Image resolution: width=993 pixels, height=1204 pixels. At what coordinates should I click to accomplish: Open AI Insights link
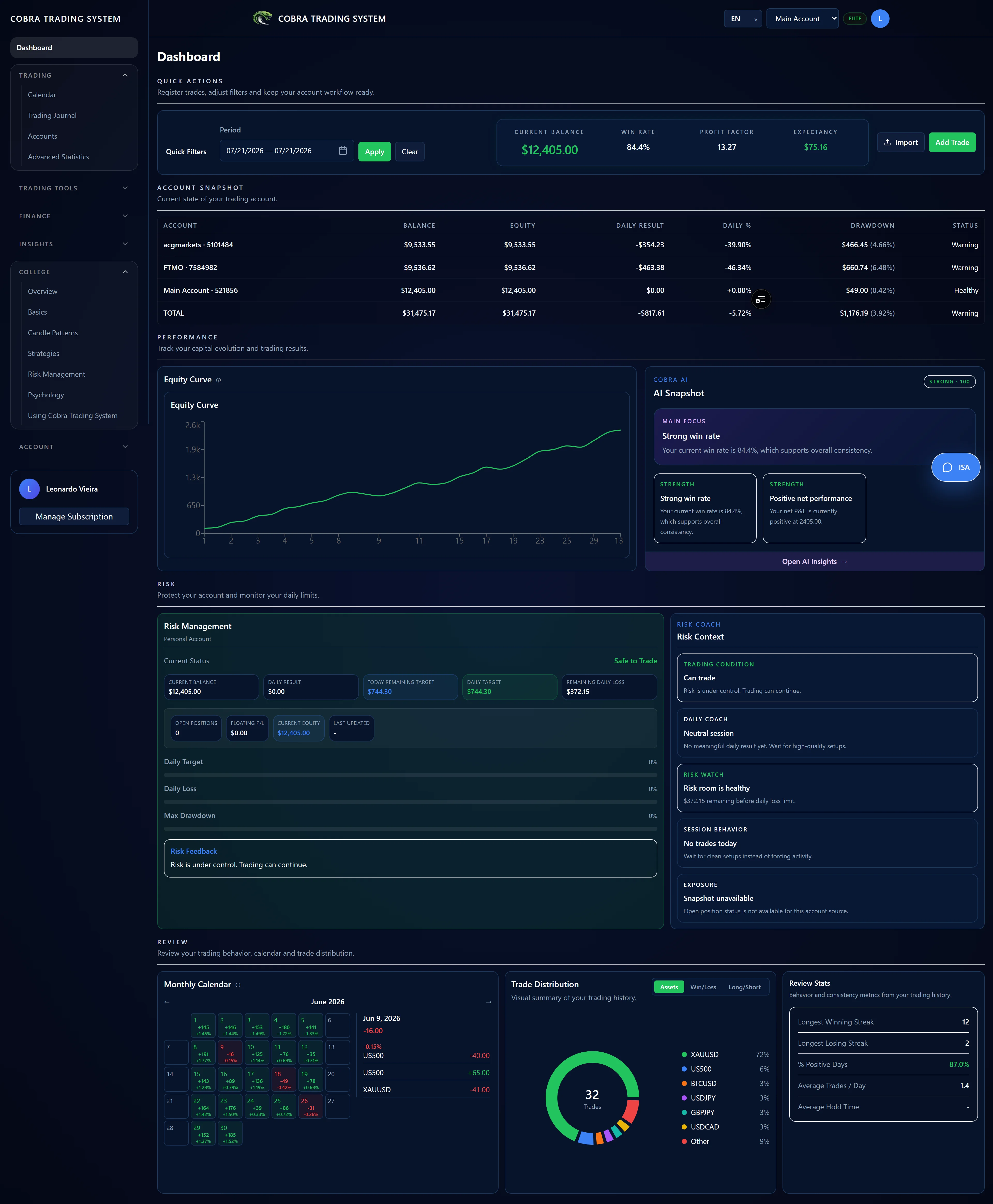click(814, 561)
